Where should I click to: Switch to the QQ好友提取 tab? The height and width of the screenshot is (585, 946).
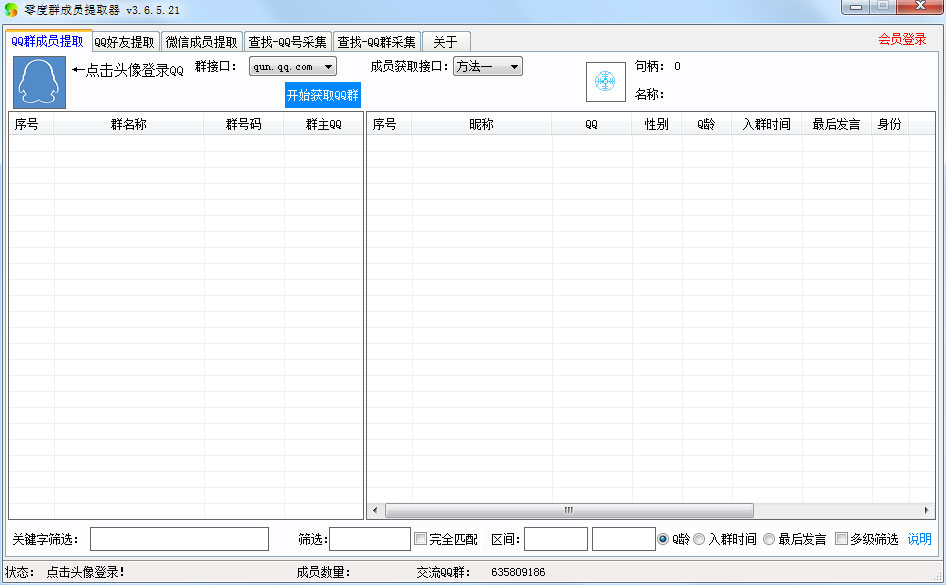125,42
